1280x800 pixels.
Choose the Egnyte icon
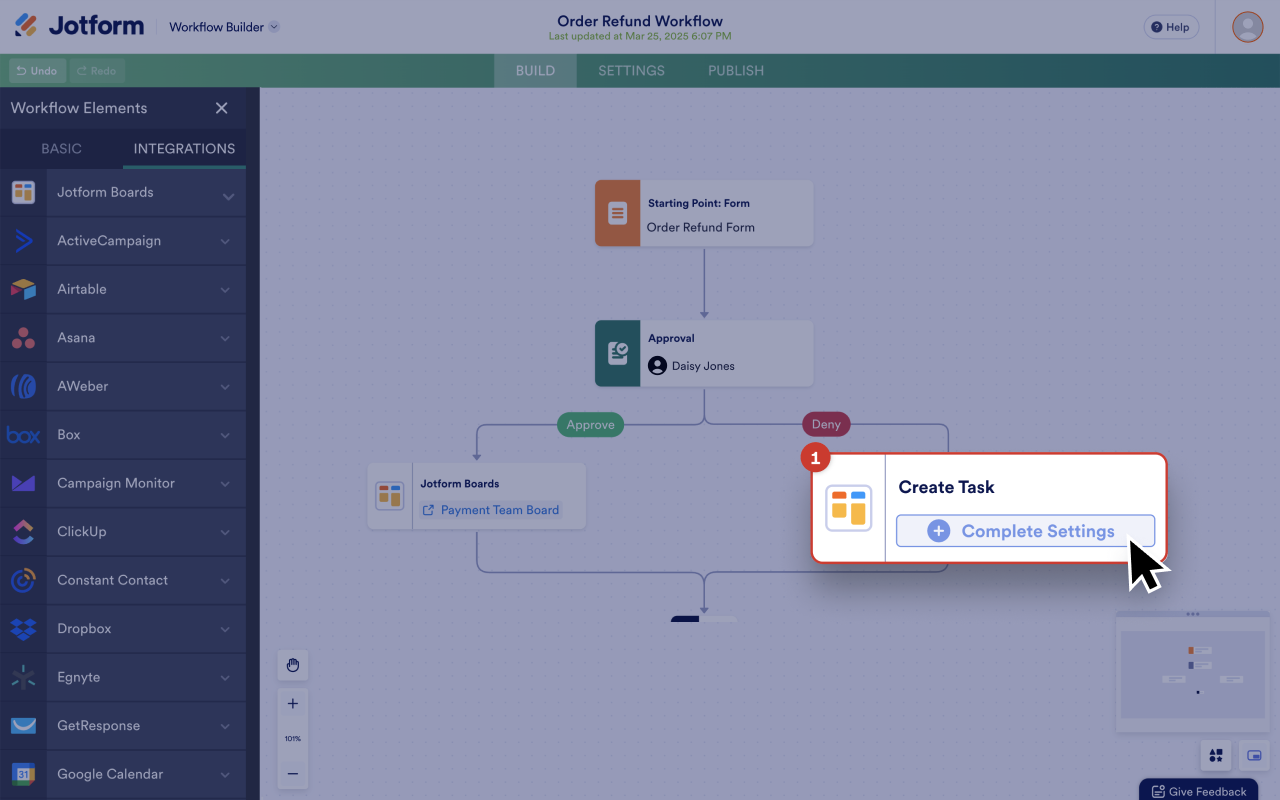coord(23,677)
